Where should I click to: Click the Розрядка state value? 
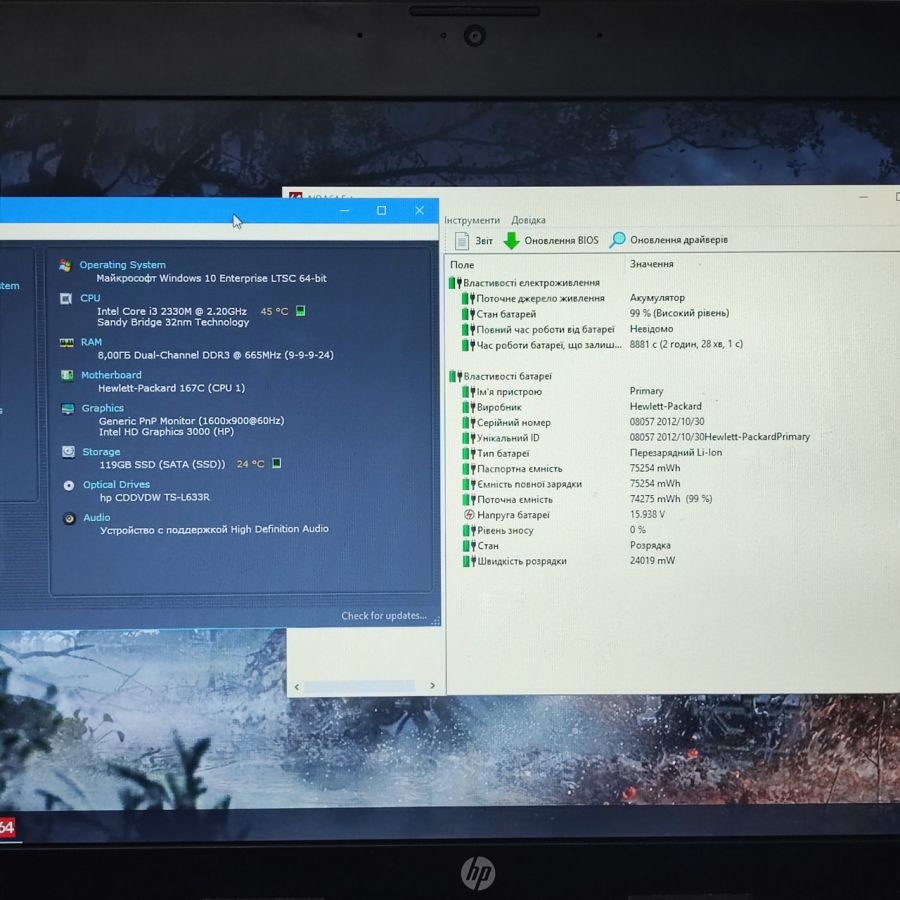650,545
